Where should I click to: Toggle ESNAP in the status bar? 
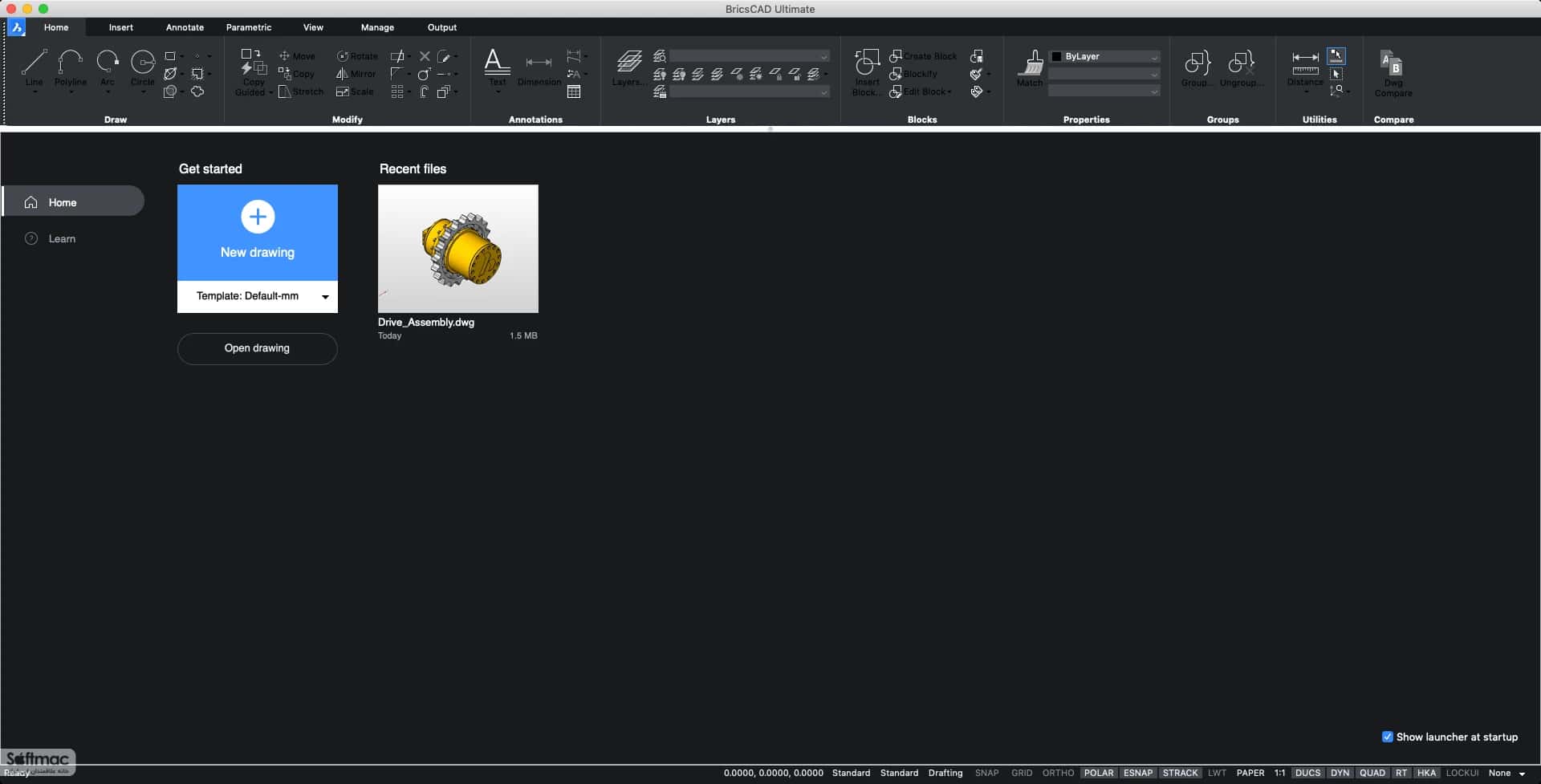coord(1138,773)
